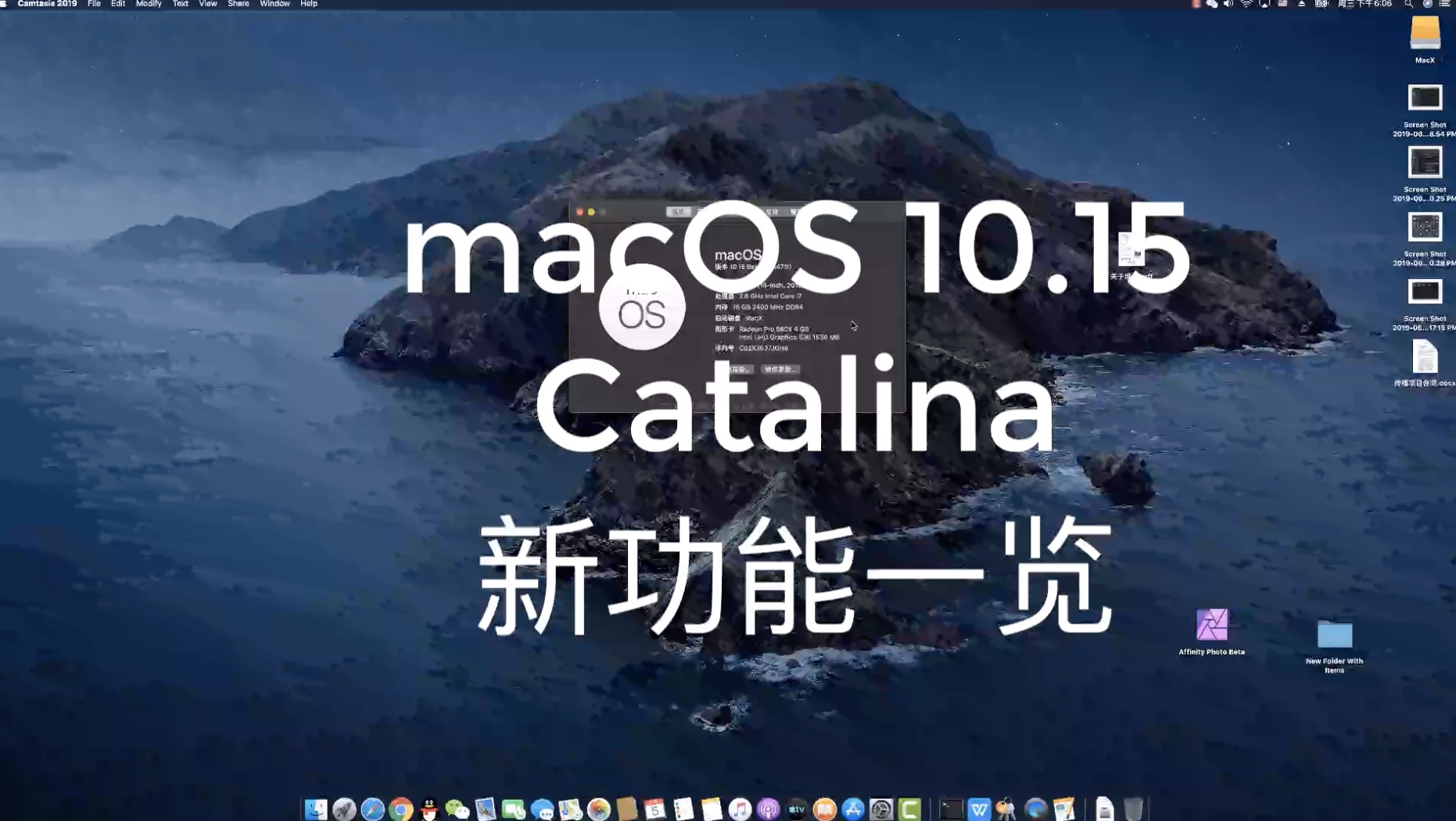
Task: Open Music app in the Dock
Action: point(740,808)
